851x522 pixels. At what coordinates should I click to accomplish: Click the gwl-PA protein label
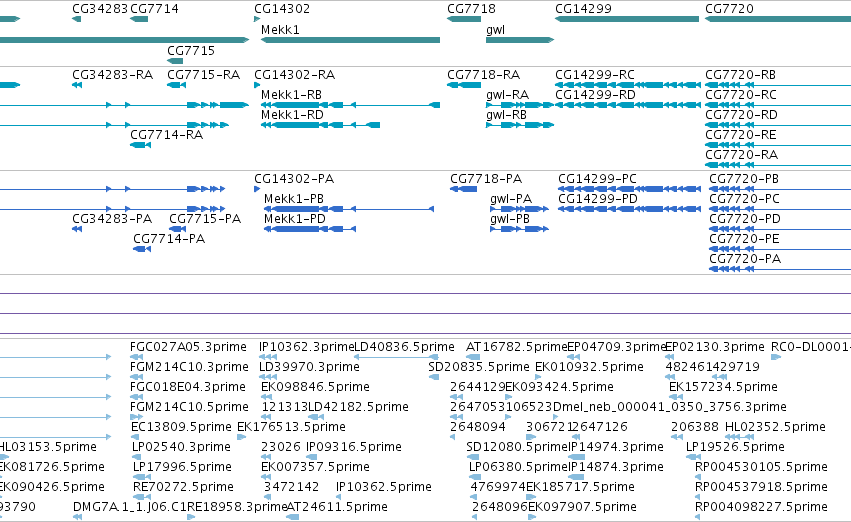[511, 199]
